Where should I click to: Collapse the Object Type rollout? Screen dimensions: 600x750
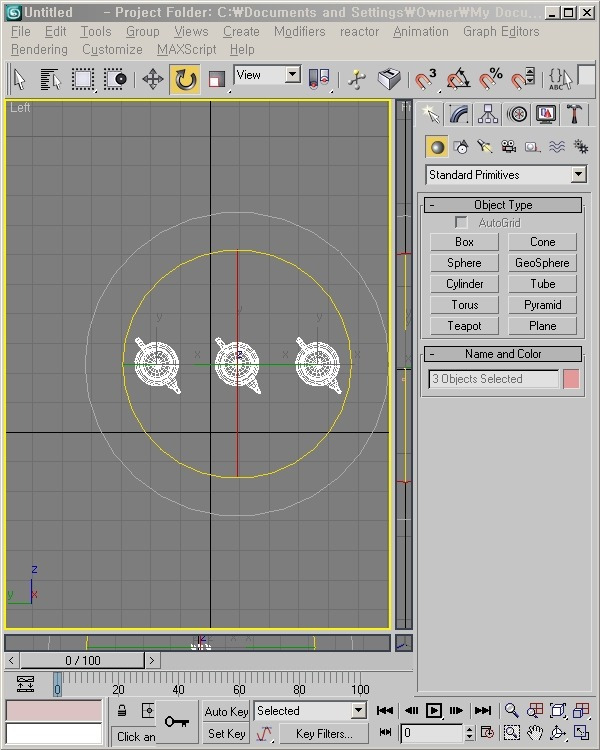coord(503,205)
